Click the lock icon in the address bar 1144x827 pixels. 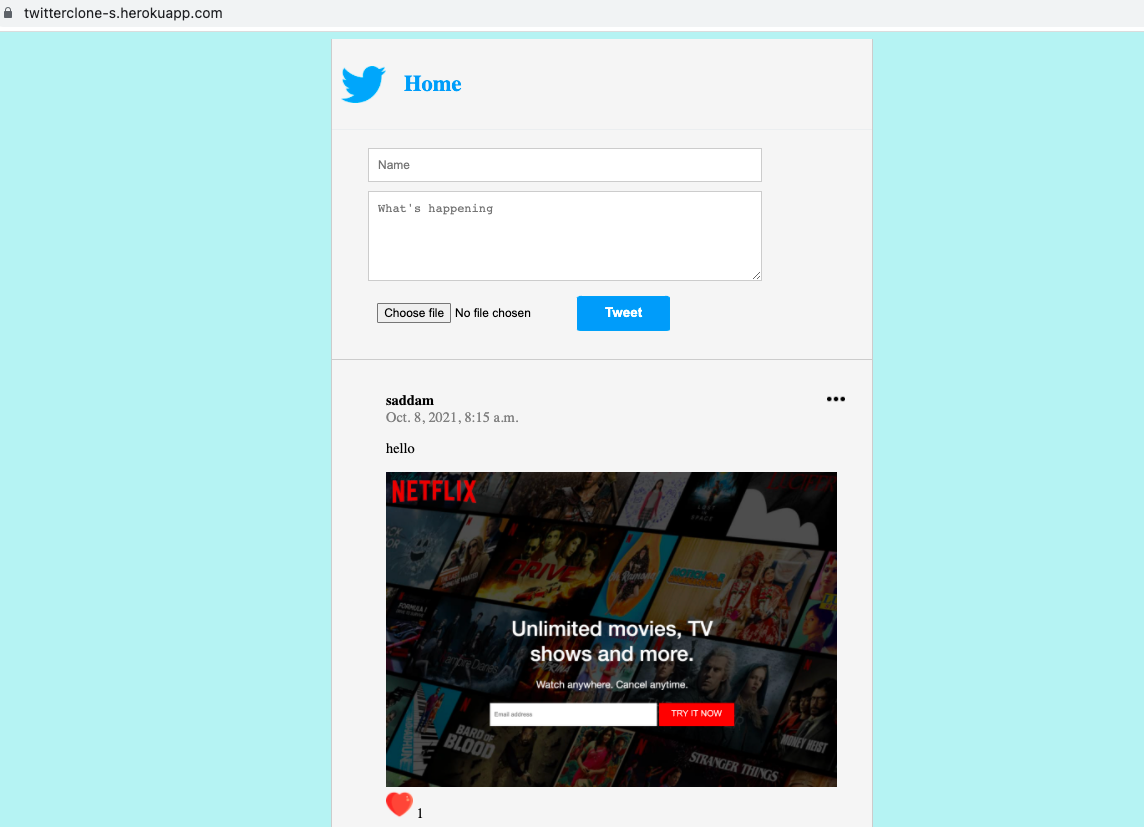click(8, 12)
